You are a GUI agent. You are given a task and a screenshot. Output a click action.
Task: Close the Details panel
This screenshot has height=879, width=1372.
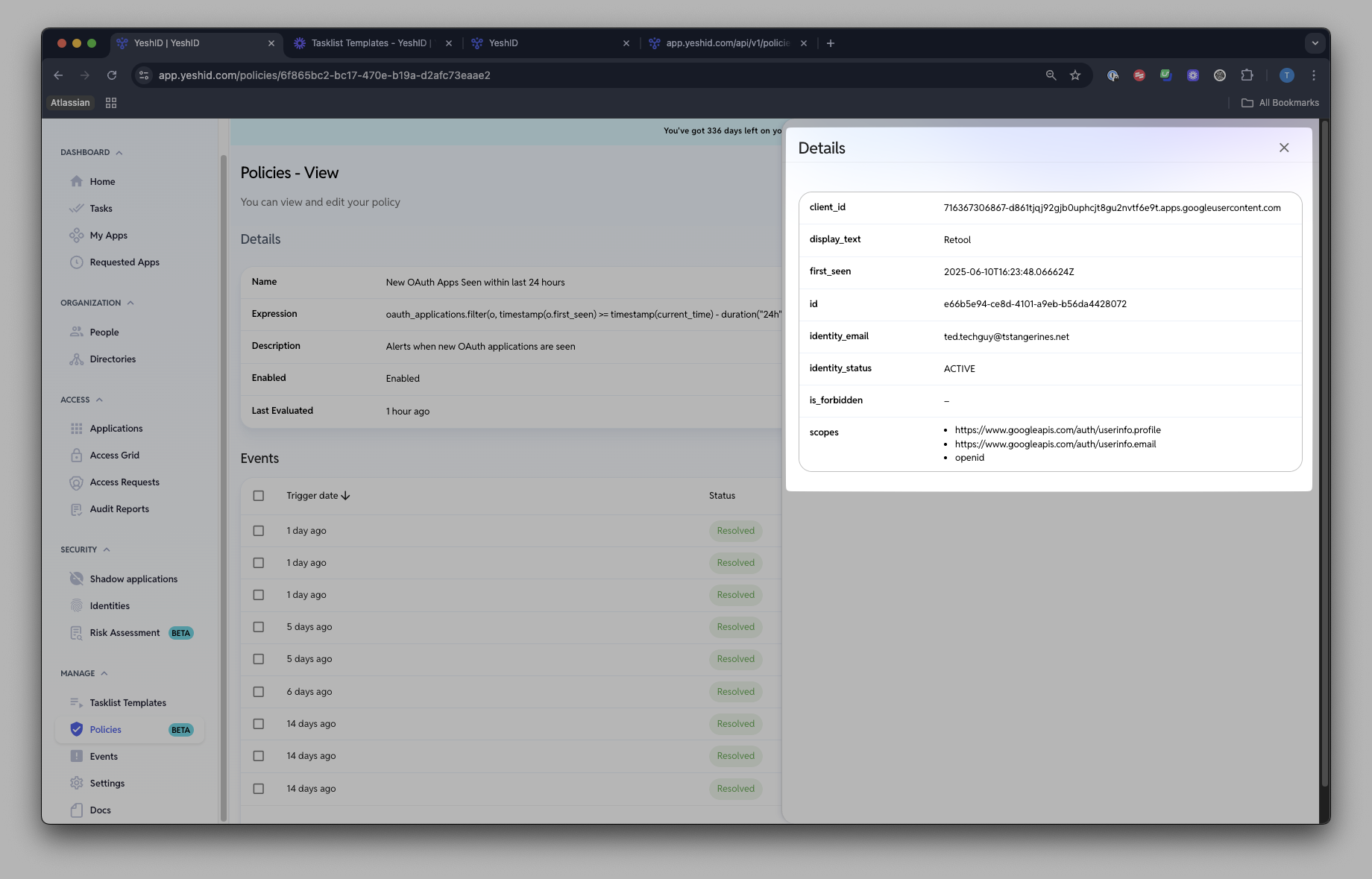(x=1284, y=148)
